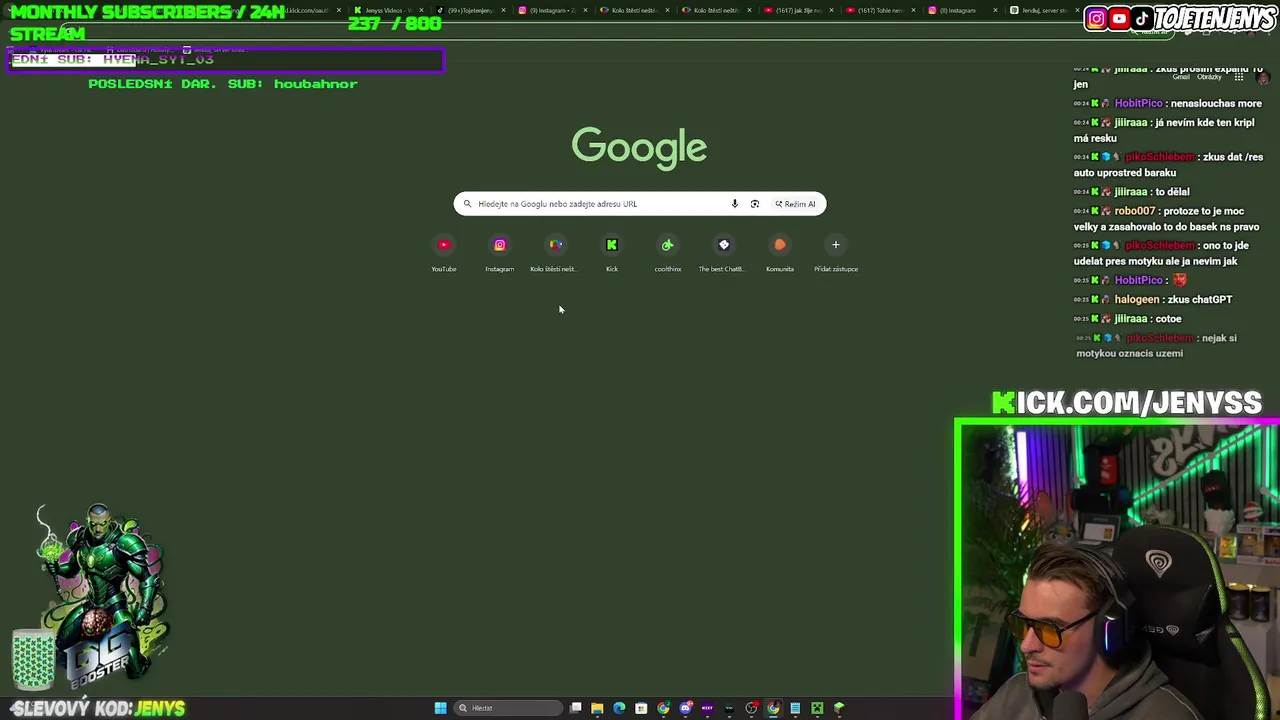Switch to the (1617) Tohle YouTube tab
Image resolution: width=1280 pixels, height=720 pixels.
click(x=881, y=10)
